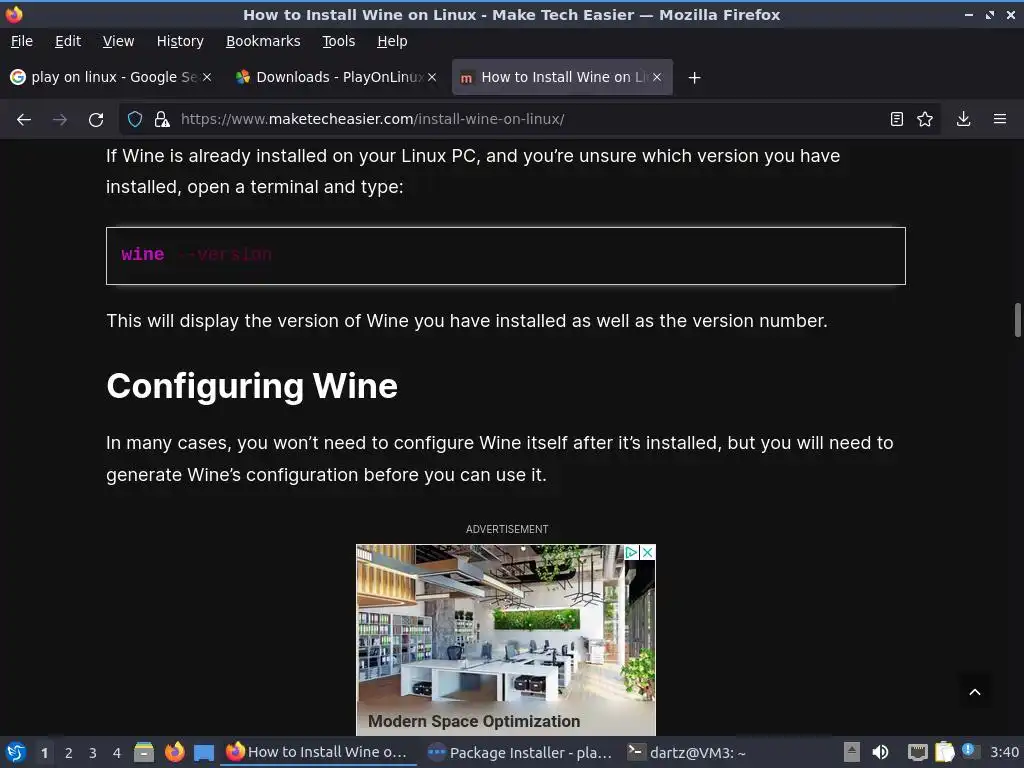The image size is (1024, 768).
Task: Open the volume control in system tray
Action: point(880,752)
